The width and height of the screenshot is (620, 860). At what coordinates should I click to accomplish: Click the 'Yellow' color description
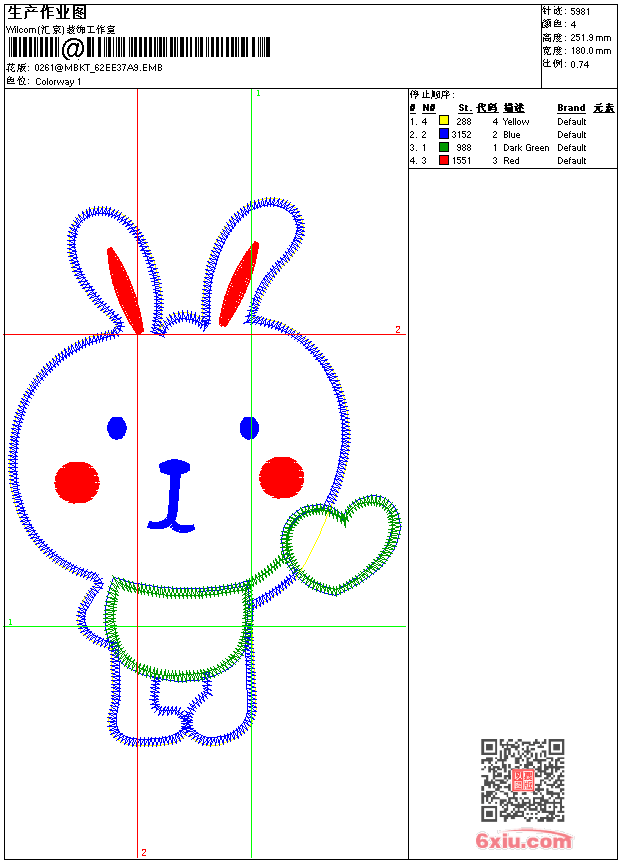click(516, 122)
